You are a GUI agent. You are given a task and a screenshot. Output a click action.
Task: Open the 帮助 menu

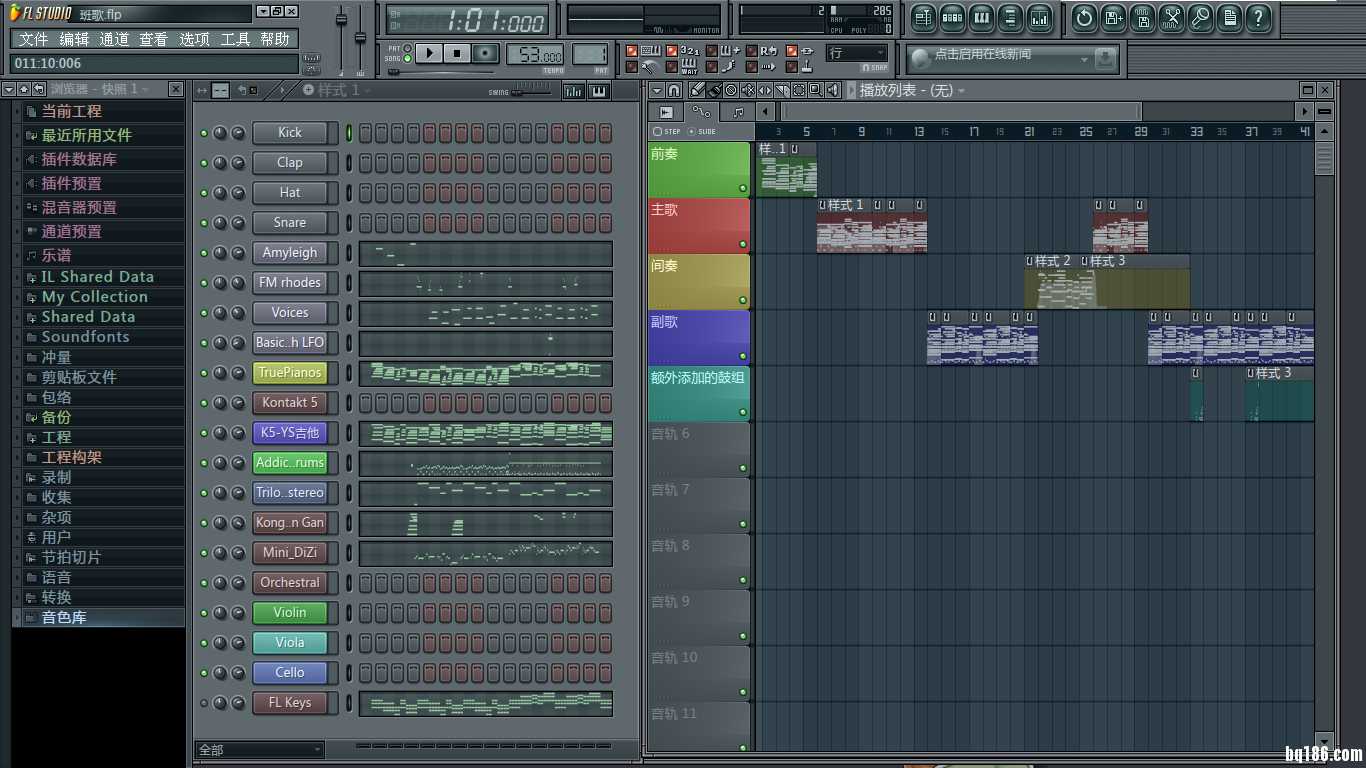pos(275,39)
